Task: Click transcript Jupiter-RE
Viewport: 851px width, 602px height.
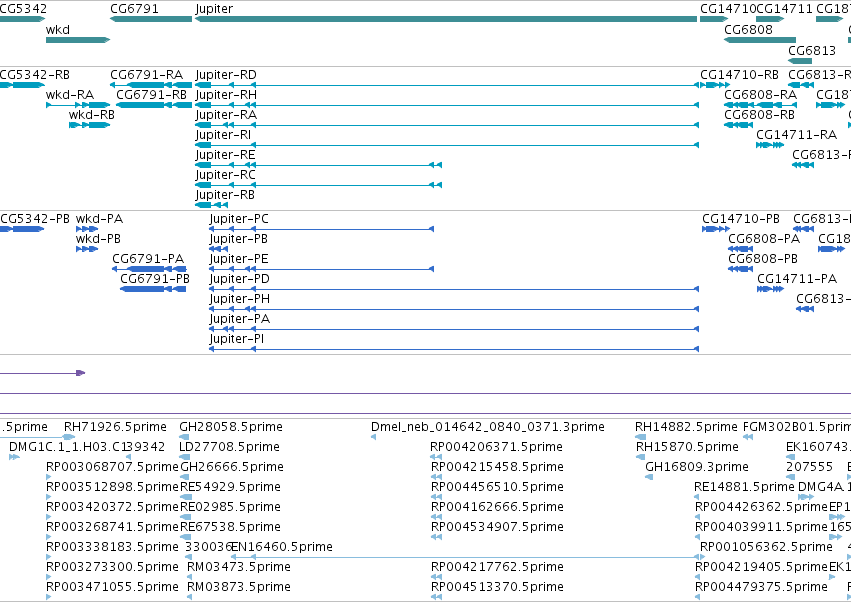Action: pyautogui.click(x=318, y=165)
